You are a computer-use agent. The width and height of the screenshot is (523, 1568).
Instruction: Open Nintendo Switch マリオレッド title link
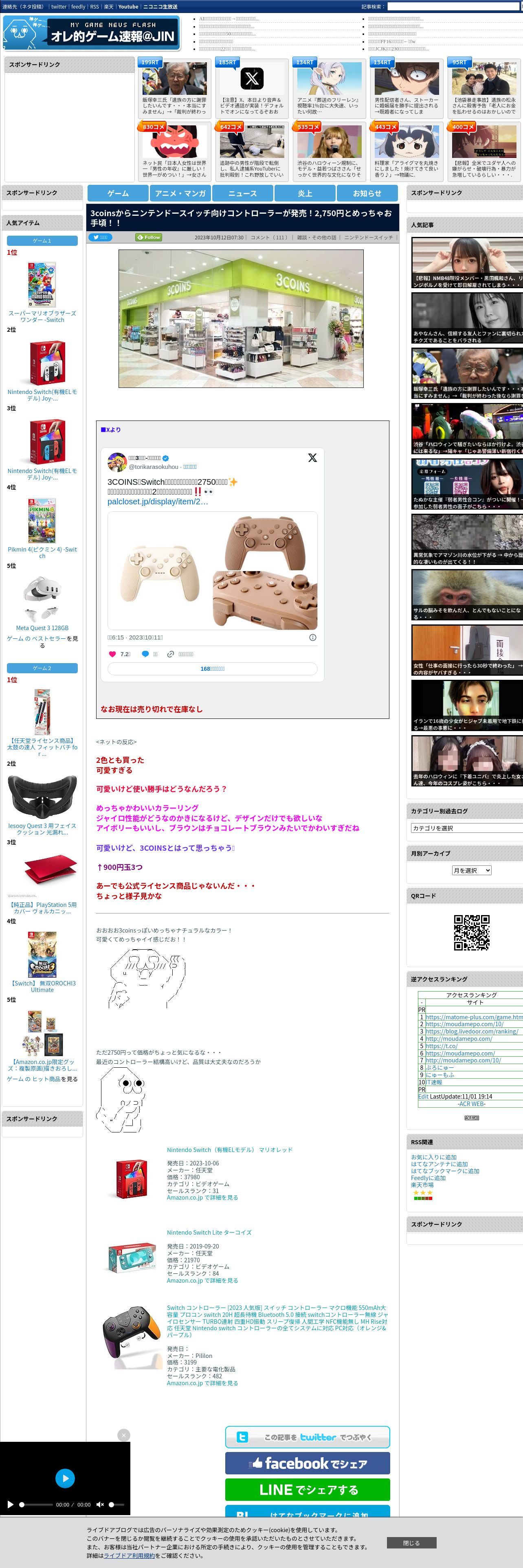click(230, 1150)
